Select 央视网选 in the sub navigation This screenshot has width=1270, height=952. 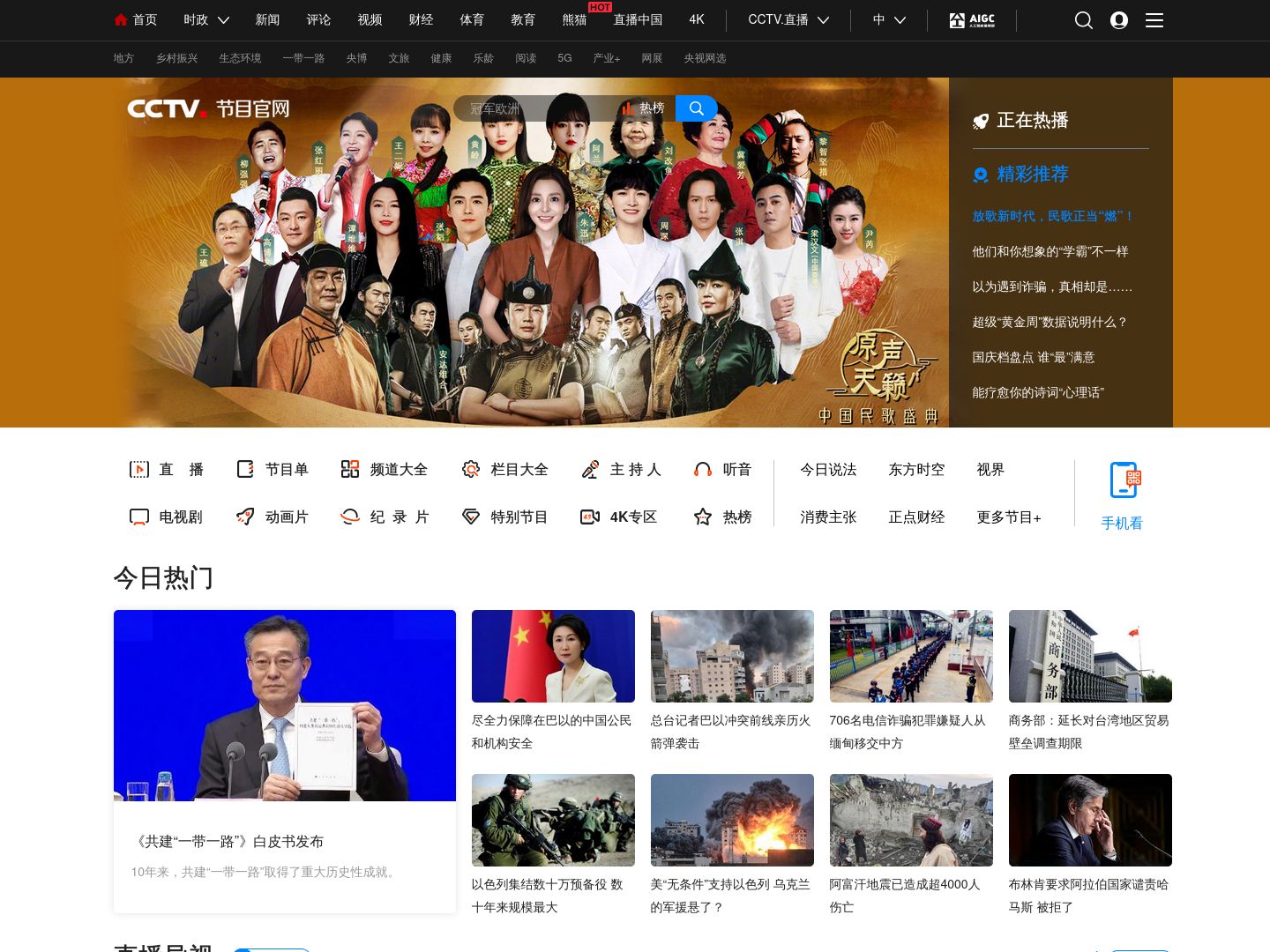click(705, 58)
